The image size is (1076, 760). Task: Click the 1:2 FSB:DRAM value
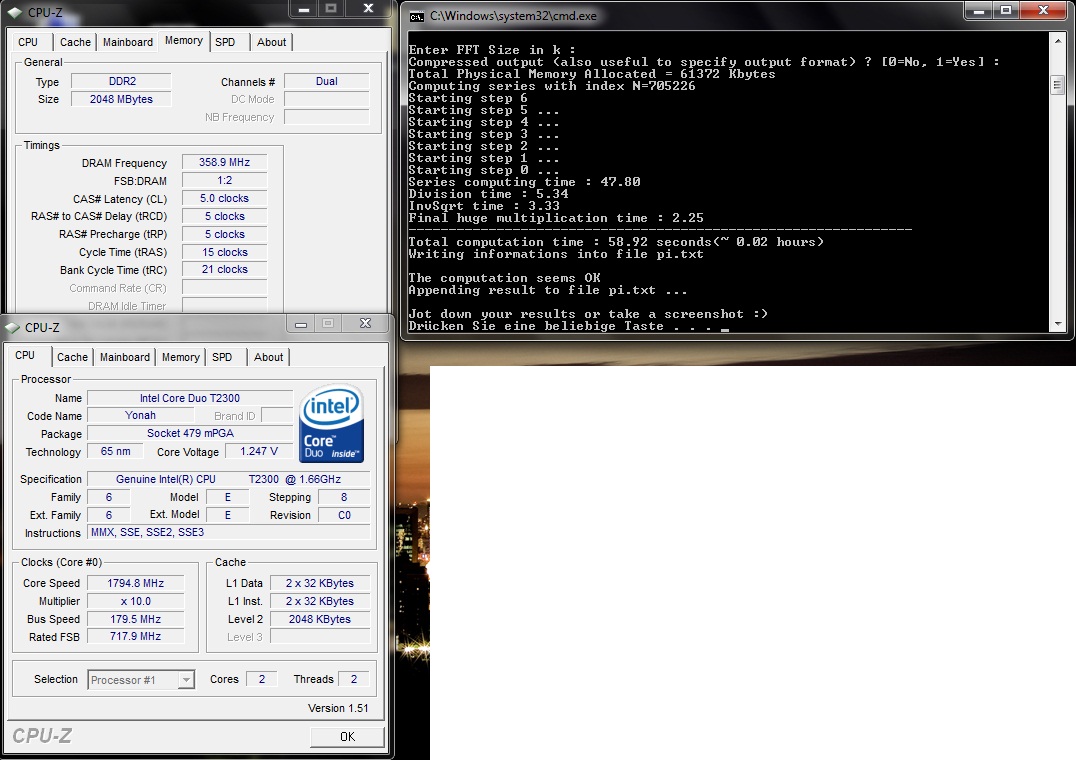coord(224,180)
